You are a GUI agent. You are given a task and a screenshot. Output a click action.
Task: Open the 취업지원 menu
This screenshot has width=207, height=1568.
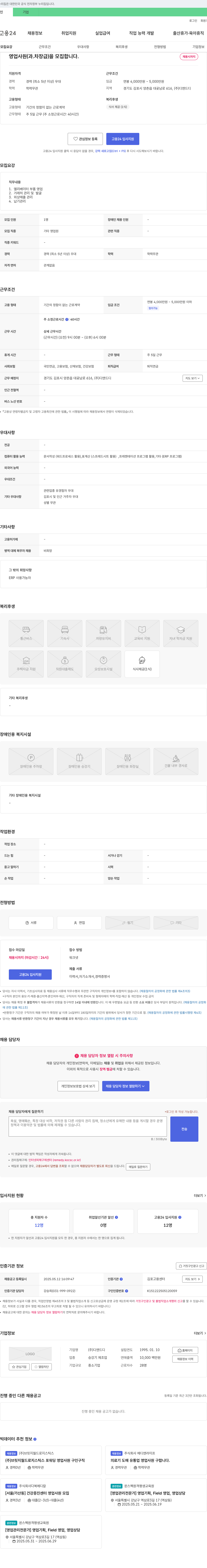(x=69, y=33)
